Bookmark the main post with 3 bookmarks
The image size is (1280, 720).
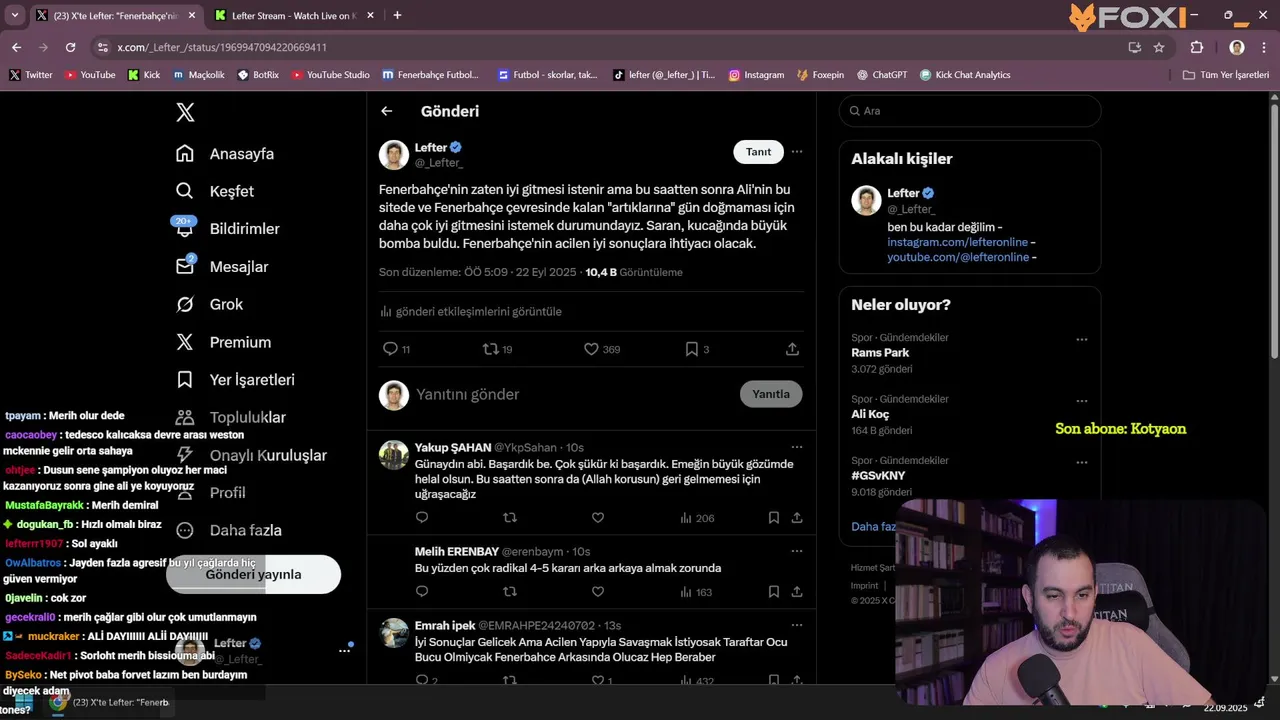click(x=691, y=349)
